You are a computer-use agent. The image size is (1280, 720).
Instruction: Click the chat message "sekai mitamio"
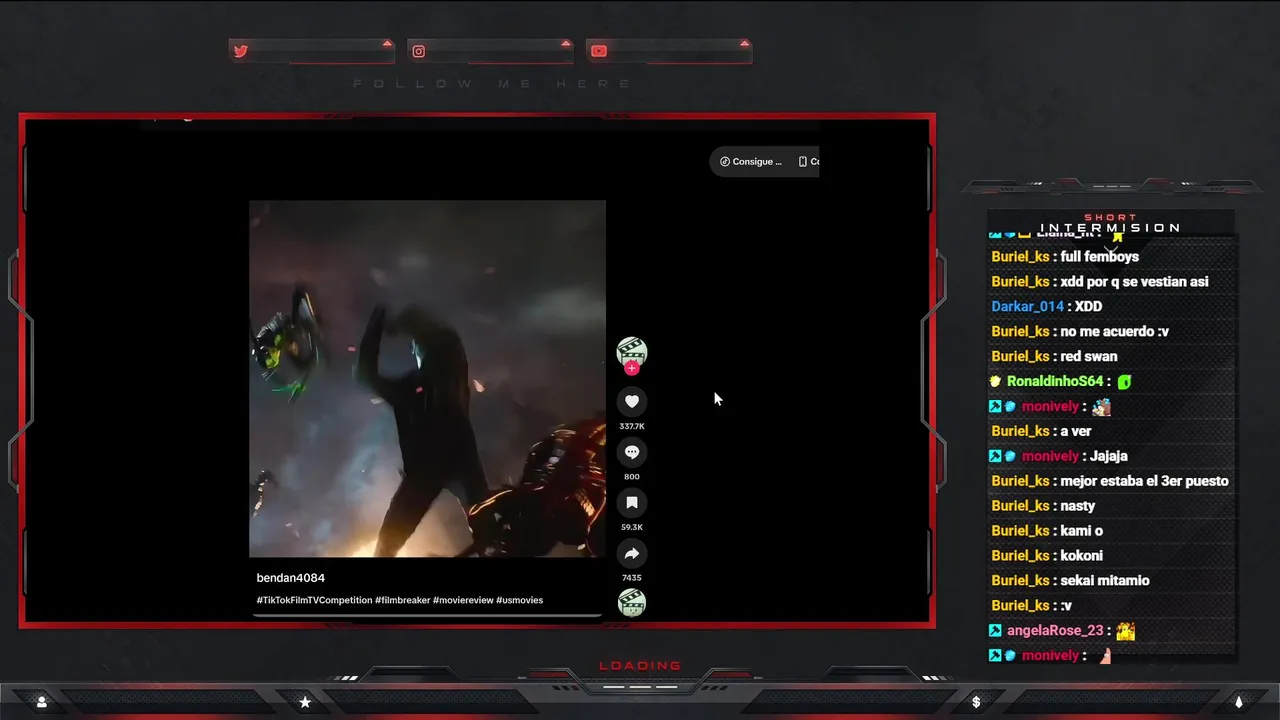point(1105,581)
